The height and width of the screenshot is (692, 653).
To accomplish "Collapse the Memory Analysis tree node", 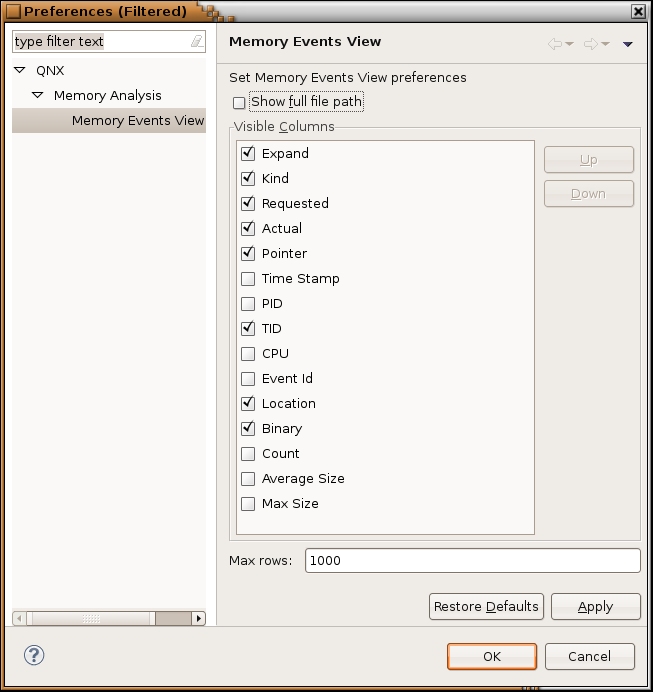I will click(38, 96).
